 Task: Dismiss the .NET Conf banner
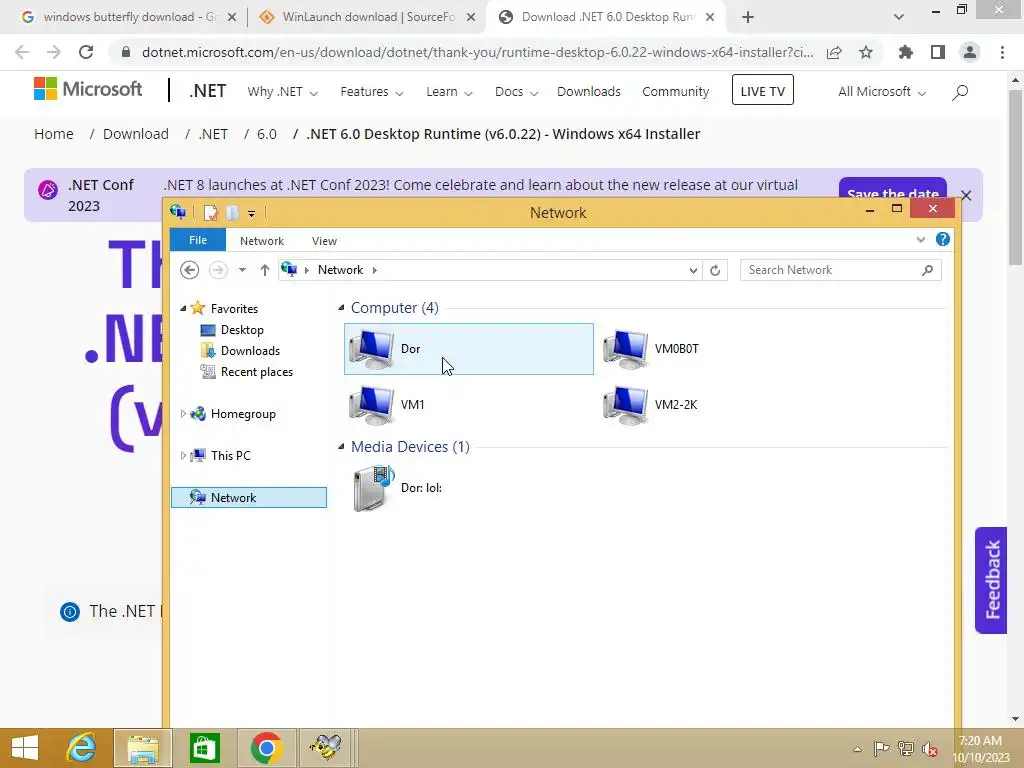pyautogui.click(x=967, y=195)
